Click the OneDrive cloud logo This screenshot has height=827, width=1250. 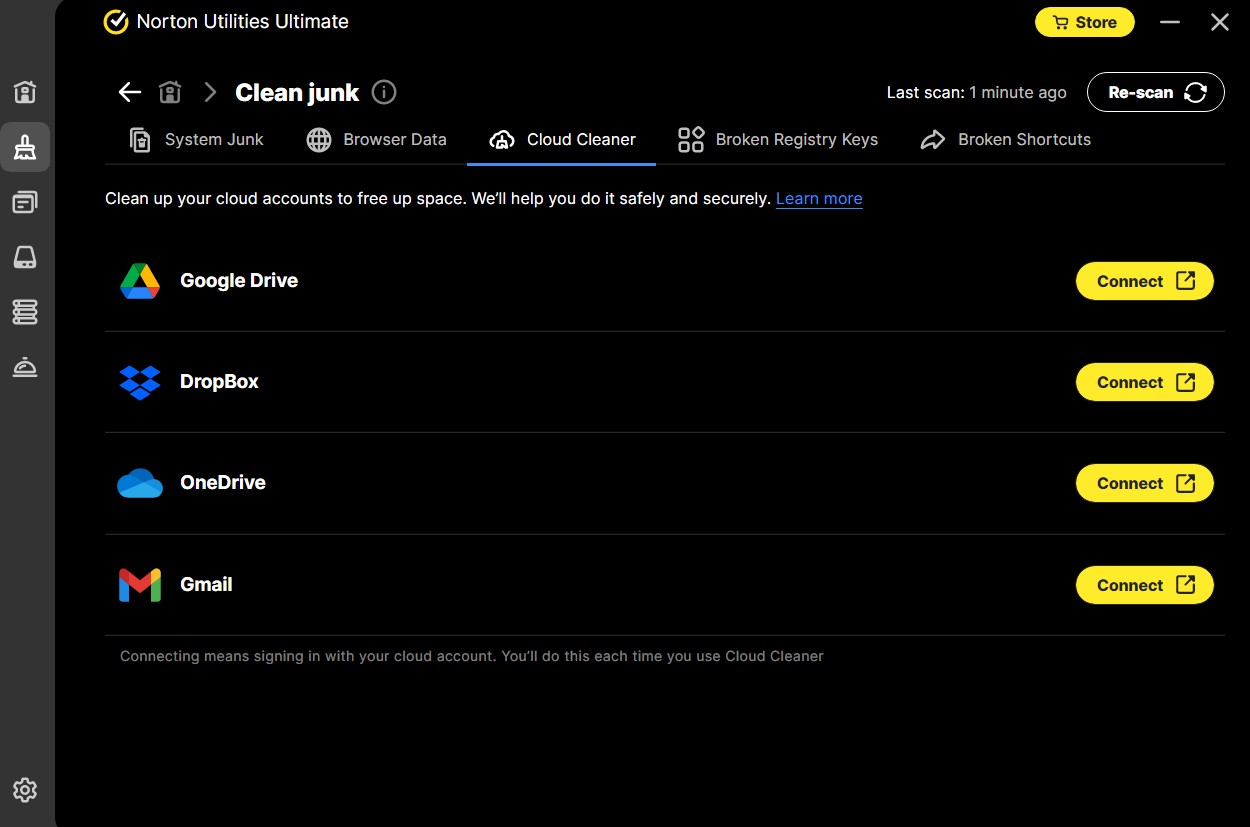[140, 483]
